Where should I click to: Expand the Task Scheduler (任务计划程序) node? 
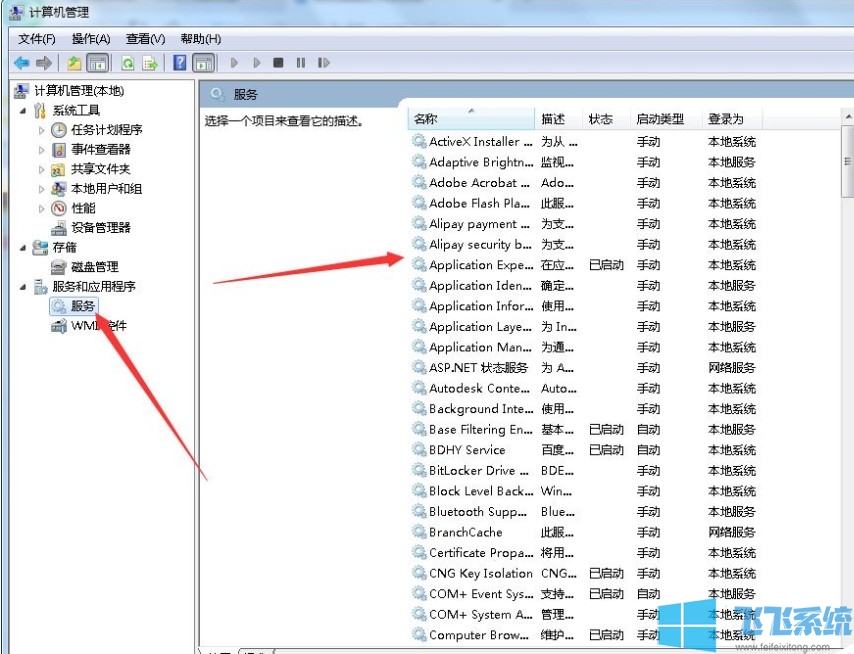click(42, 129)
